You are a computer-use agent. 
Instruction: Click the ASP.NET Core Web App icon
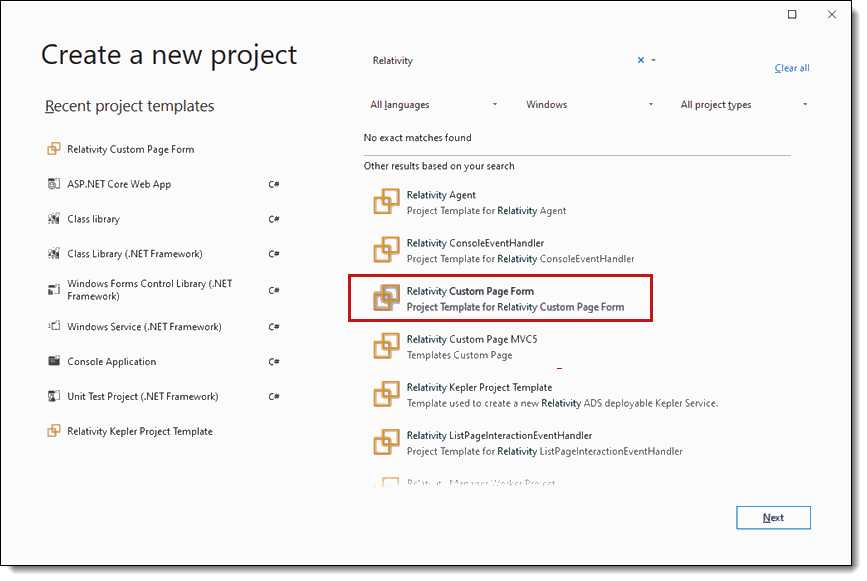[54, 184]
